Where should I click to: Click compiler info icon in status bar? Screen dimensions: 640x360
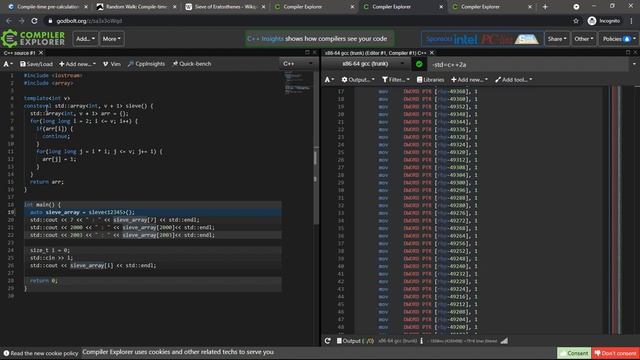421,341
